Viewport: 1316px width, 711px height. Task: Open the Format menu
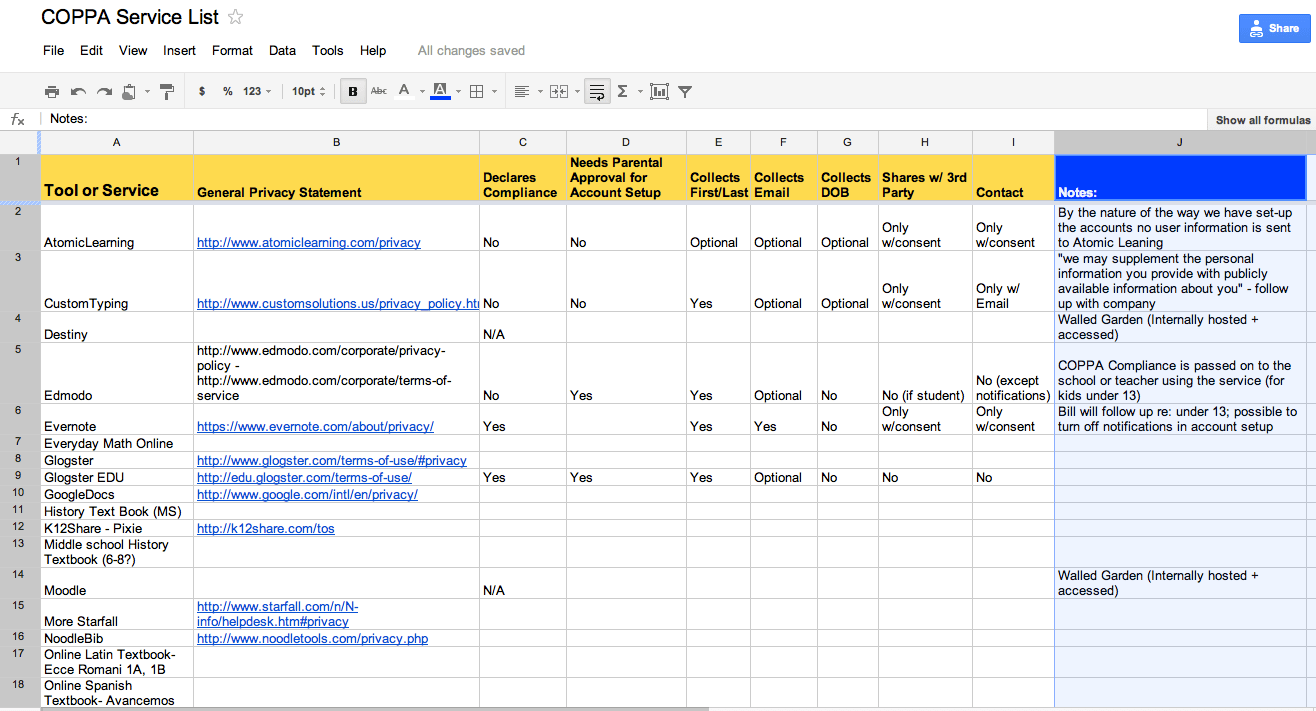tap(232, 50)
